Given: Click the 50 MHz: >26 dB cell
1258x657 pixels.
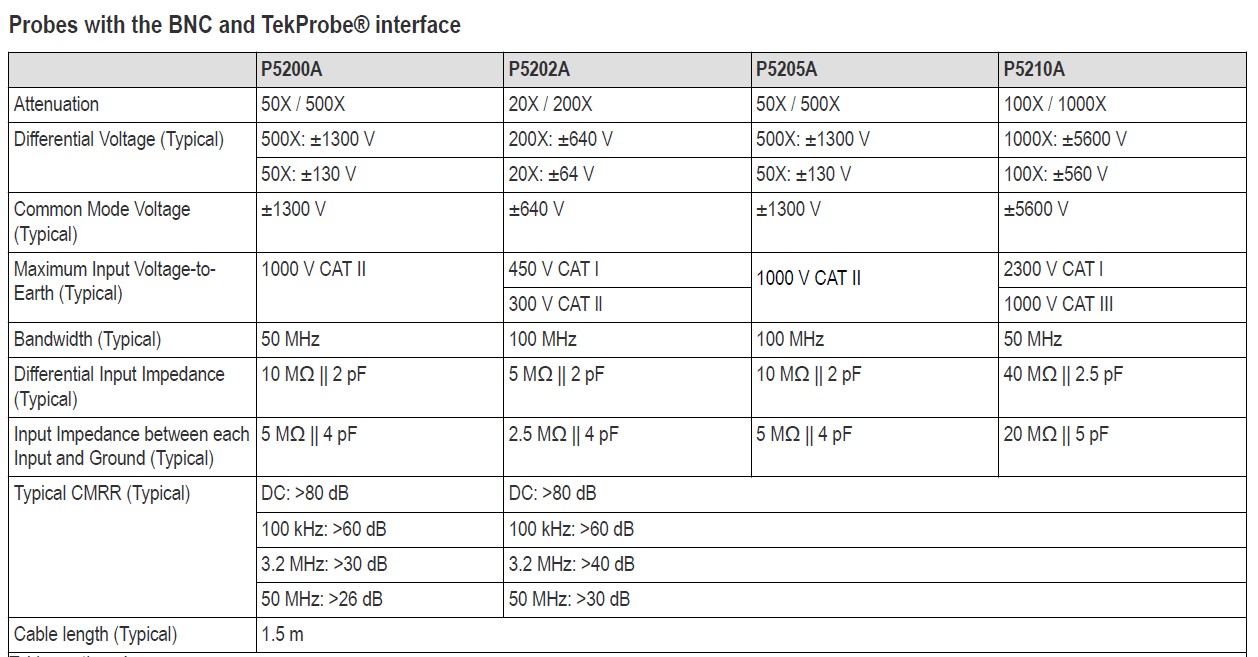Looking at the screenshot, I should click(322, 599).
